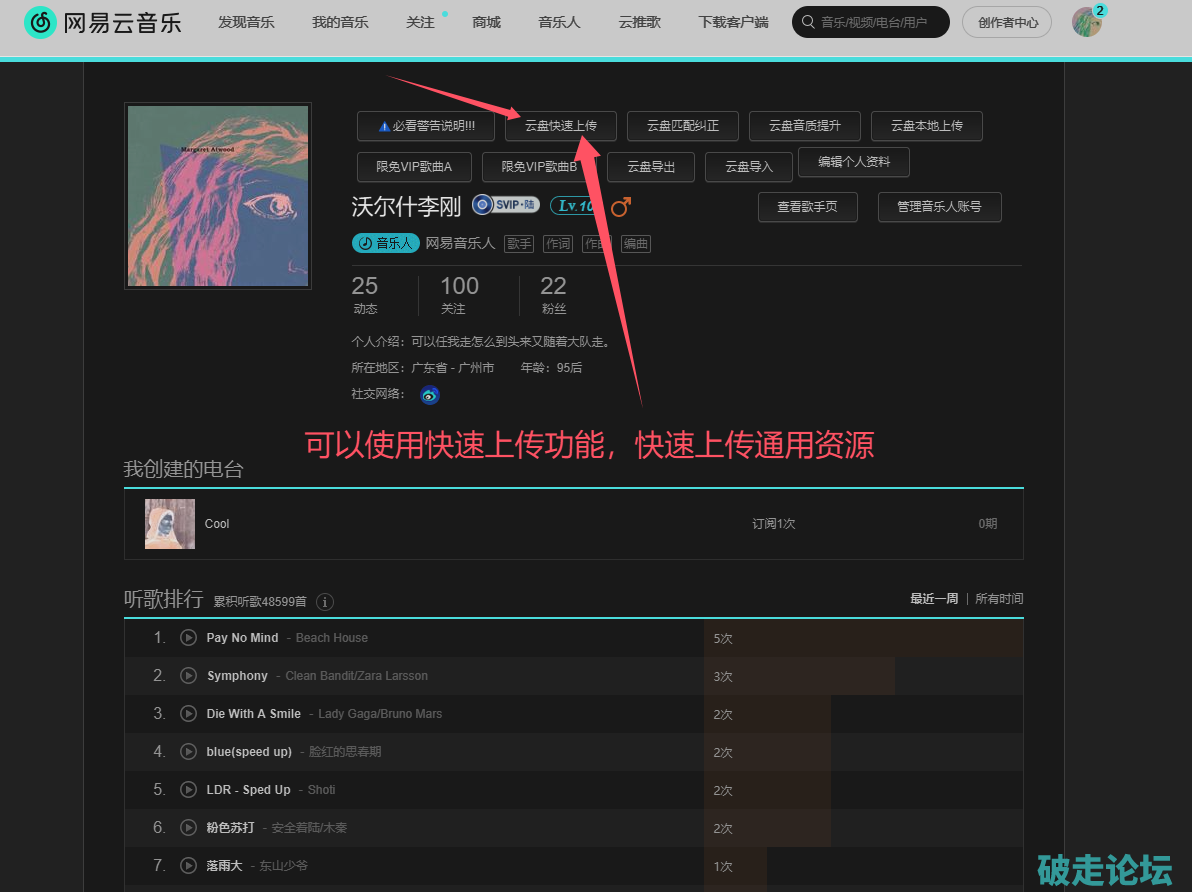This screenshot has height=892, width=1192.
Task: Select the 最近一周 ranking tab
Action: (x=933, y=599)
